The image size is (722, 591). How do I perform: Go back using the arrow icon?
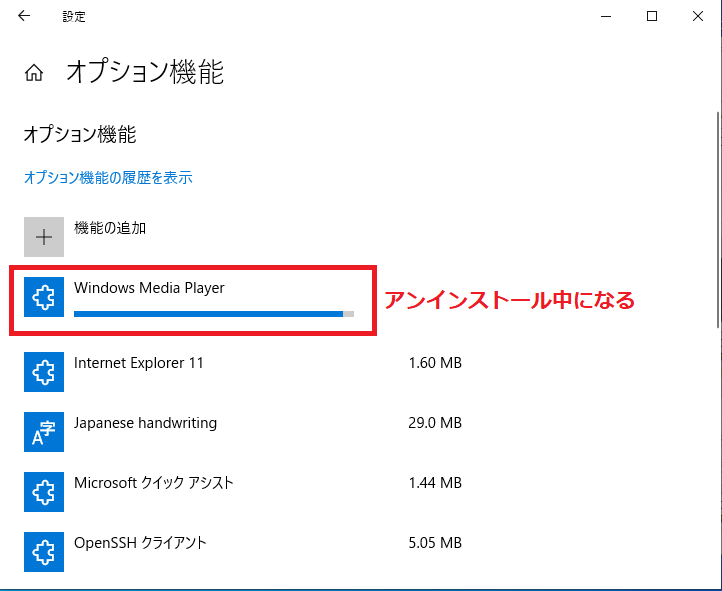(23, 16)
